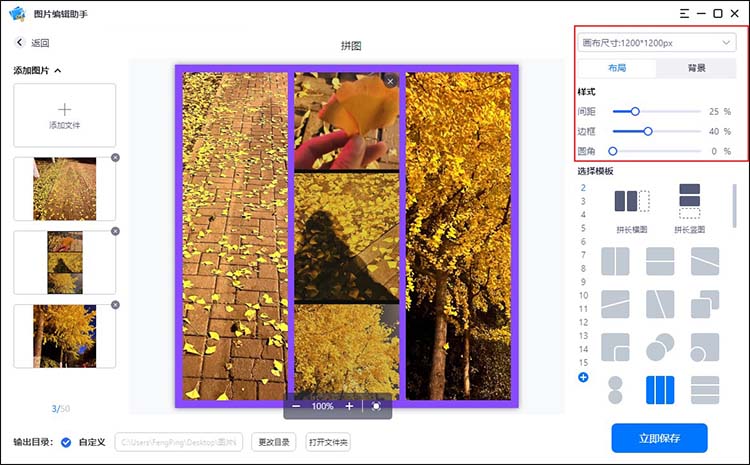This screenshot has height=465, width=750.
Task: Choose the overlapping circles template
Action: (660, 347)
